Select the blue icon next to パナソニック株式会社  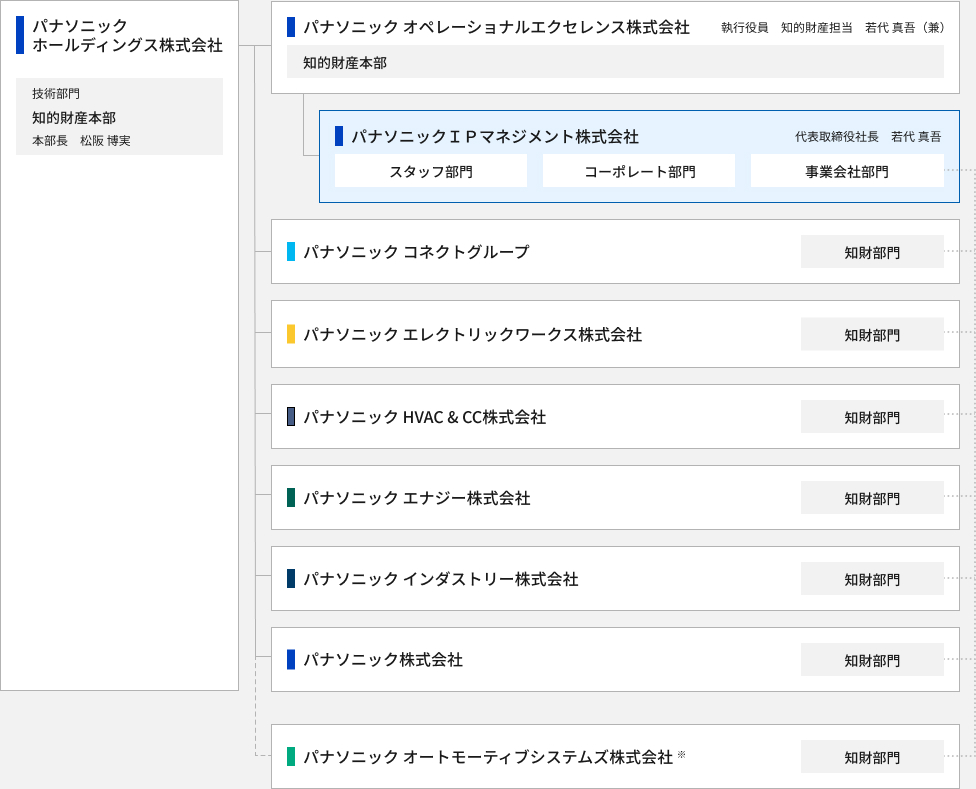coord(290,660)
